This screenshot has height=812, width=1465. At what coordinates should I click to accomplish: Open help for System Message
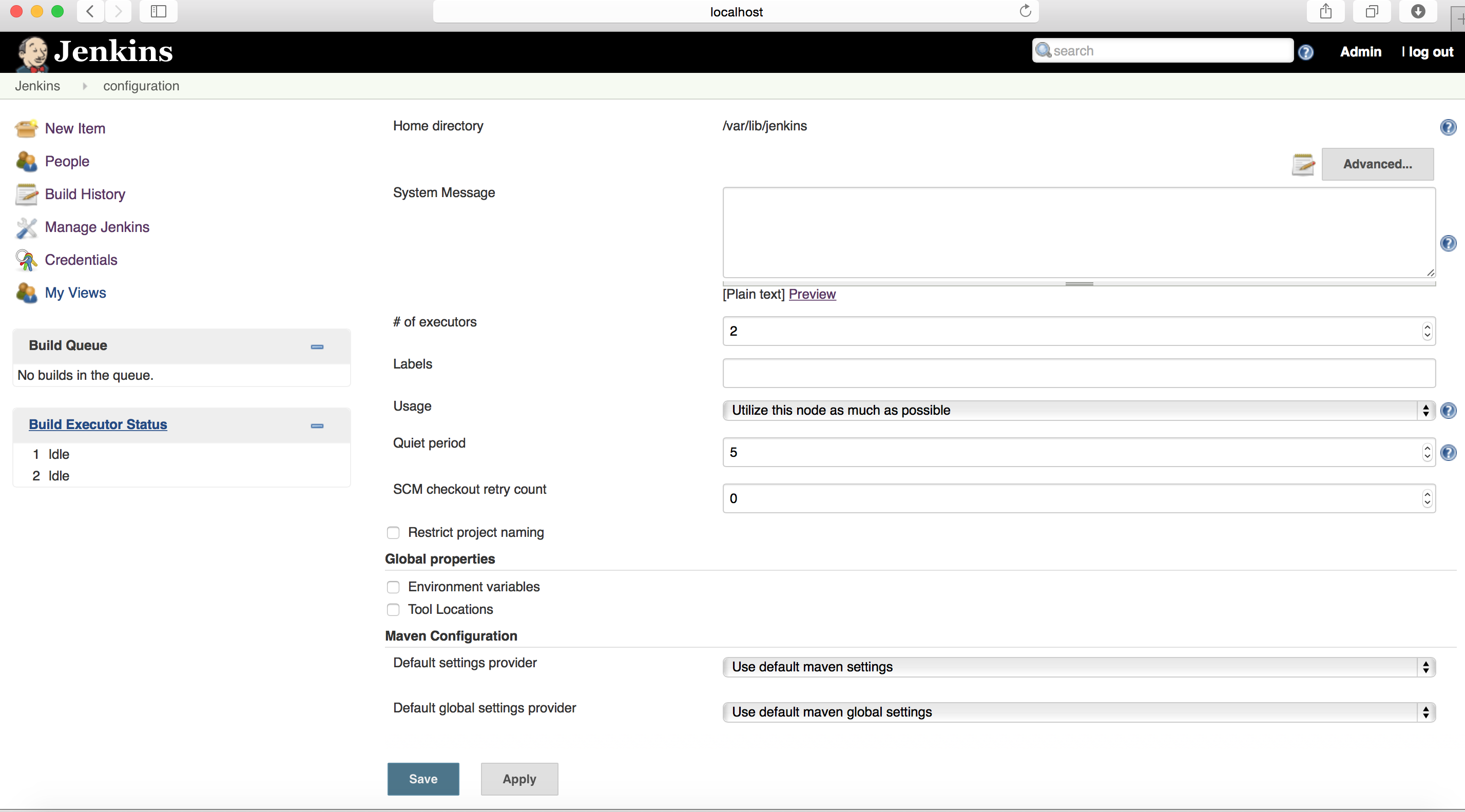(1448, 243)
